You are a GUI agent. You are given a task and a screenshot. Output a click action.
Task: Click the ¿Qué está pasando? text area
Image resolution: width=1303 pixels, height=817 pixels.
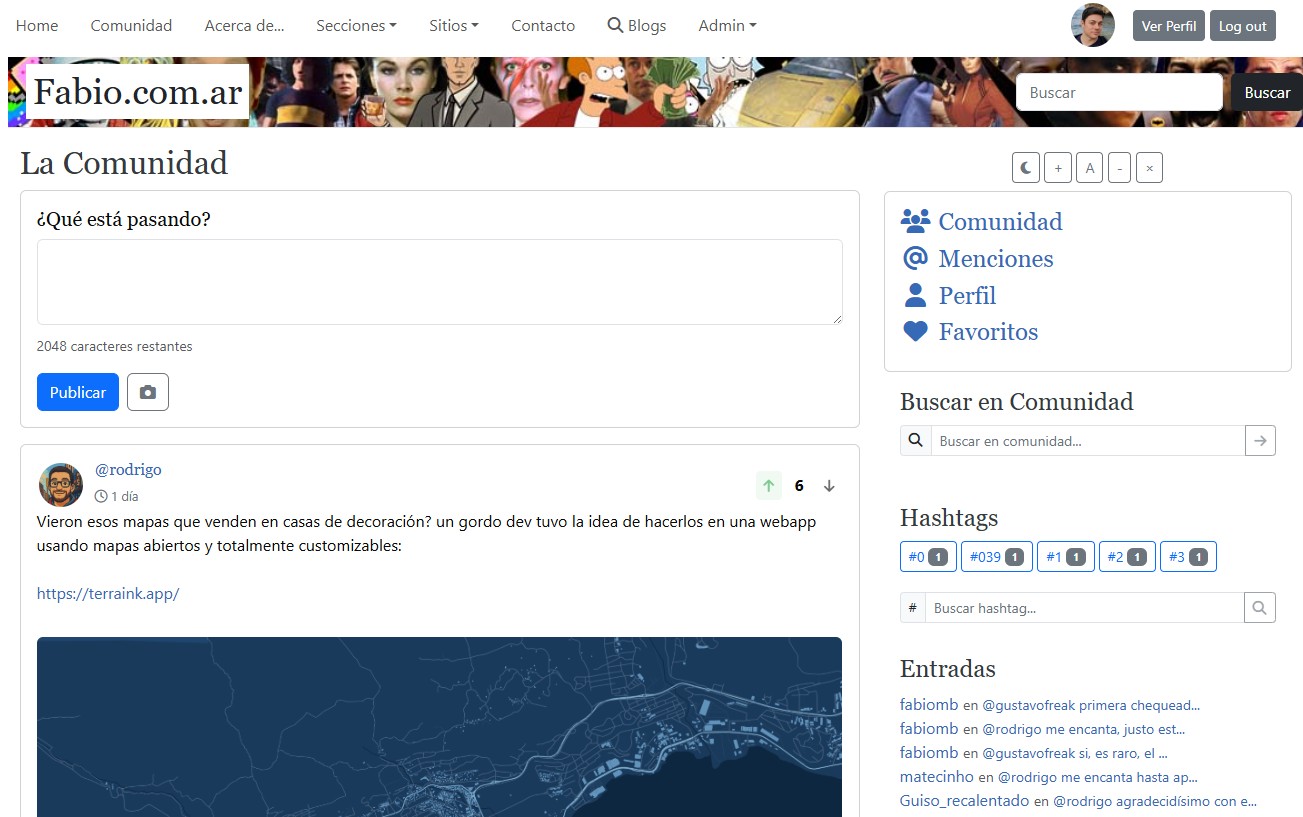439,282
